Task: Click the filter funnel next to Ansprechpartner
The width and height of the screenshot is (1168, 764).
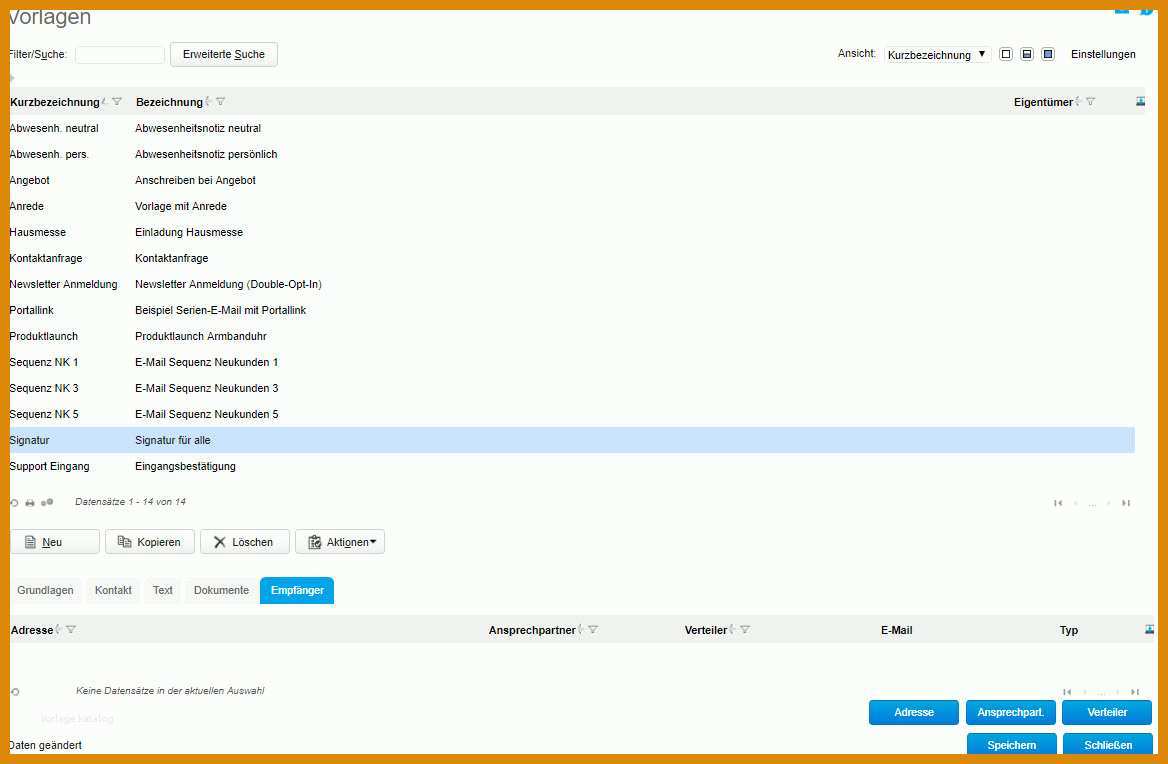Action: click(593, 630)
